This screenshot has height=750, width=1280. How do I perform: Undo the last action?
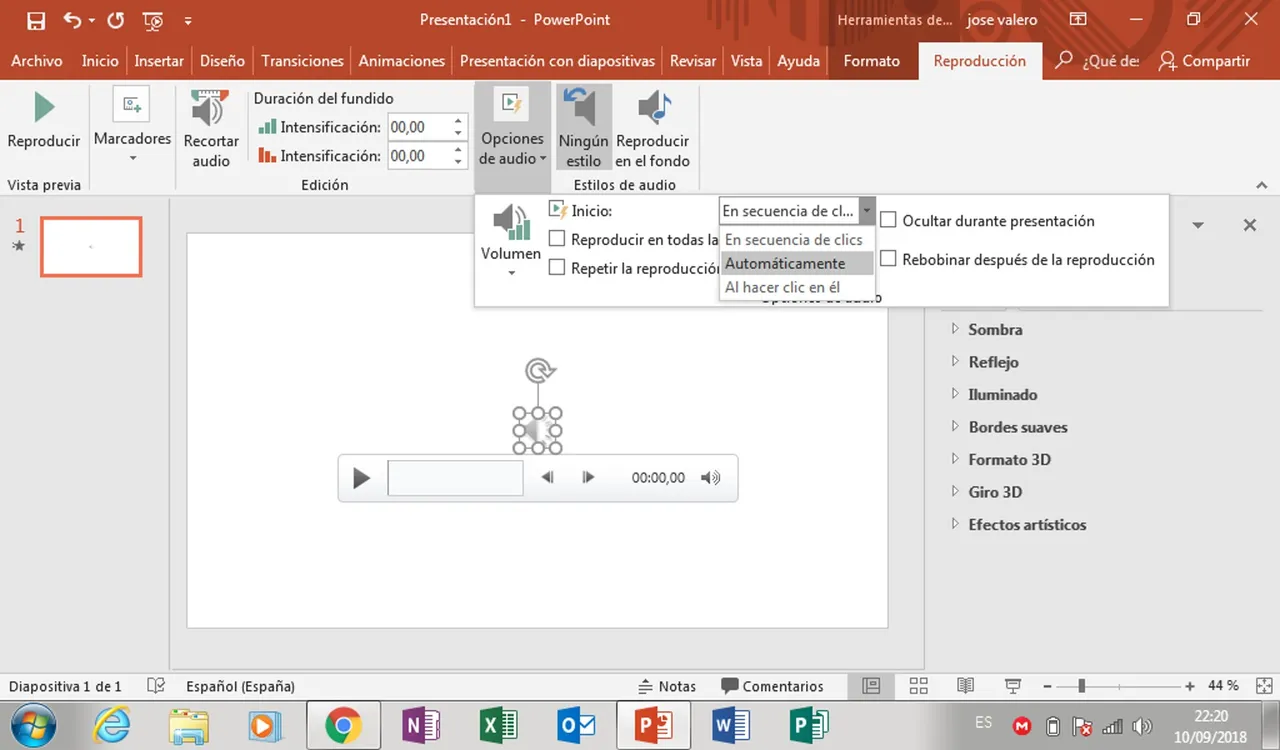point(72,20)
